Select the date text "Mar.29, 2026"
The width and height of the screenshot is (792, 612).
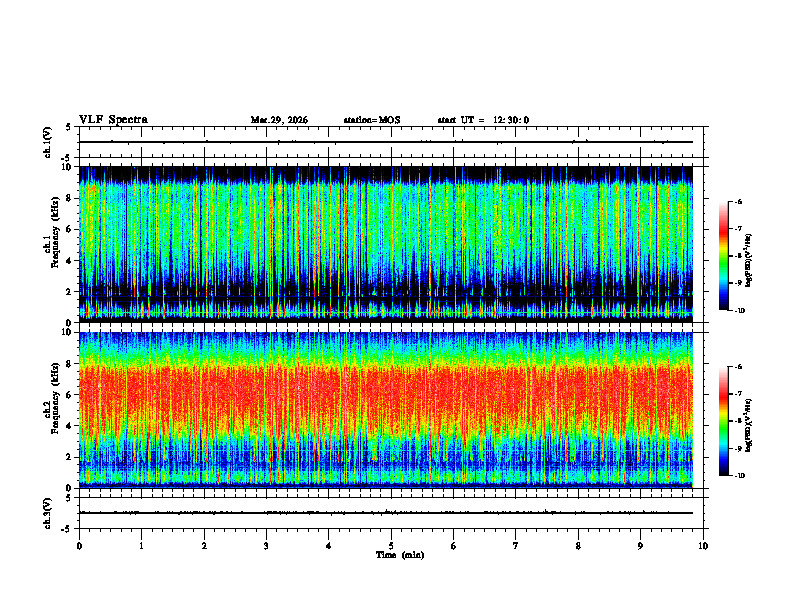pyautogui.click(x=279, y=120)
